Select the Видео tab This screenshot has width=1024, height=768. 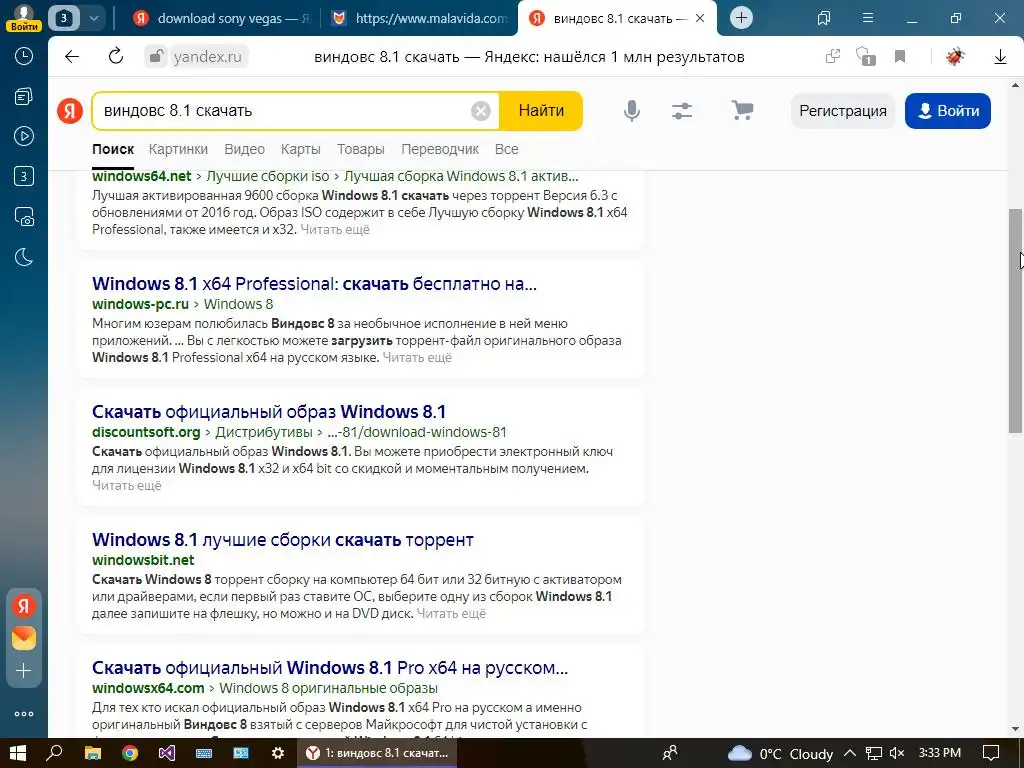[x=244, y=150]
